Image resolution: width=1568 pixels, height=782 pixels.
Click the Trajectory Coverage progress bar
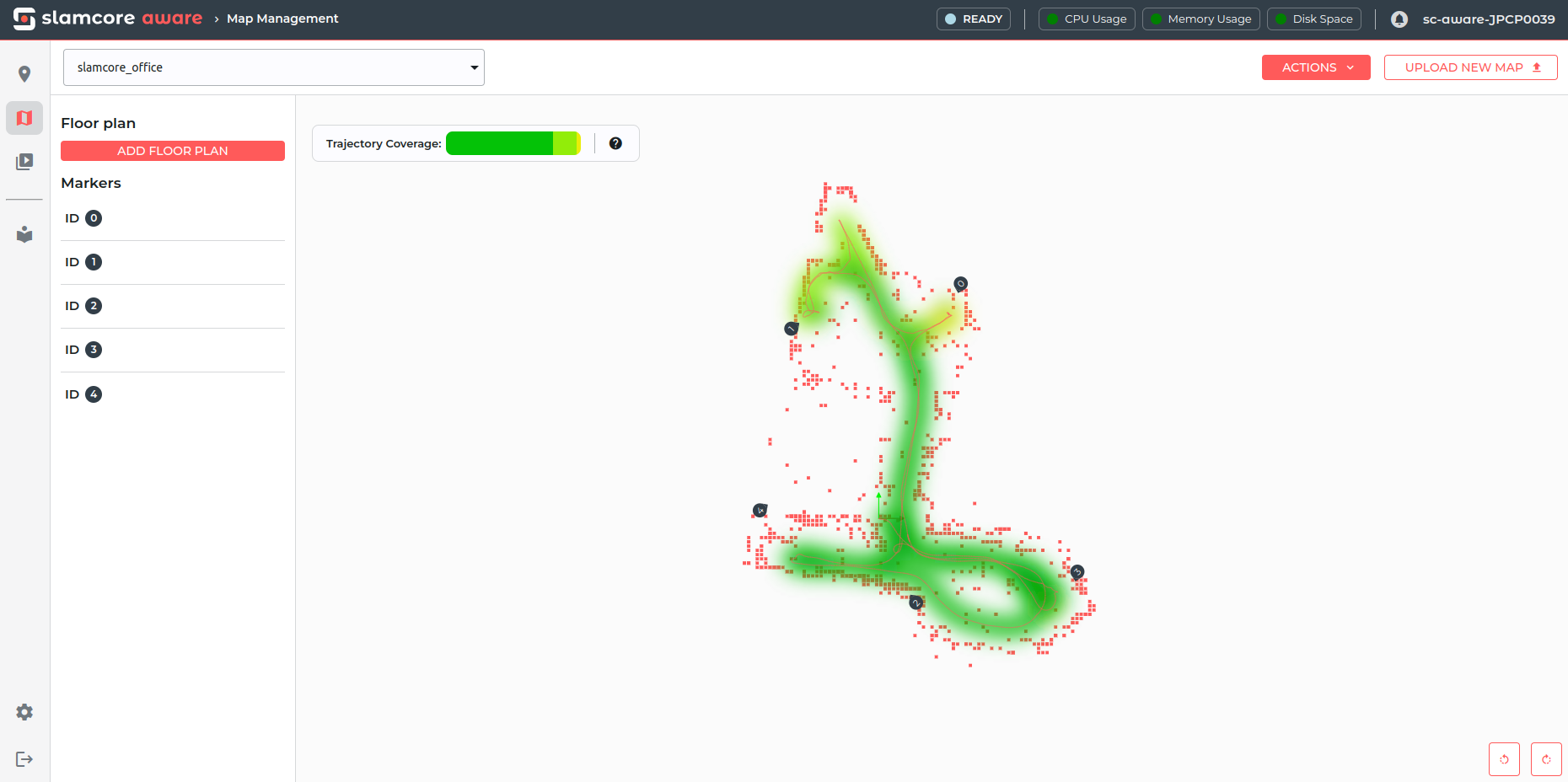(x=513, y=143)
